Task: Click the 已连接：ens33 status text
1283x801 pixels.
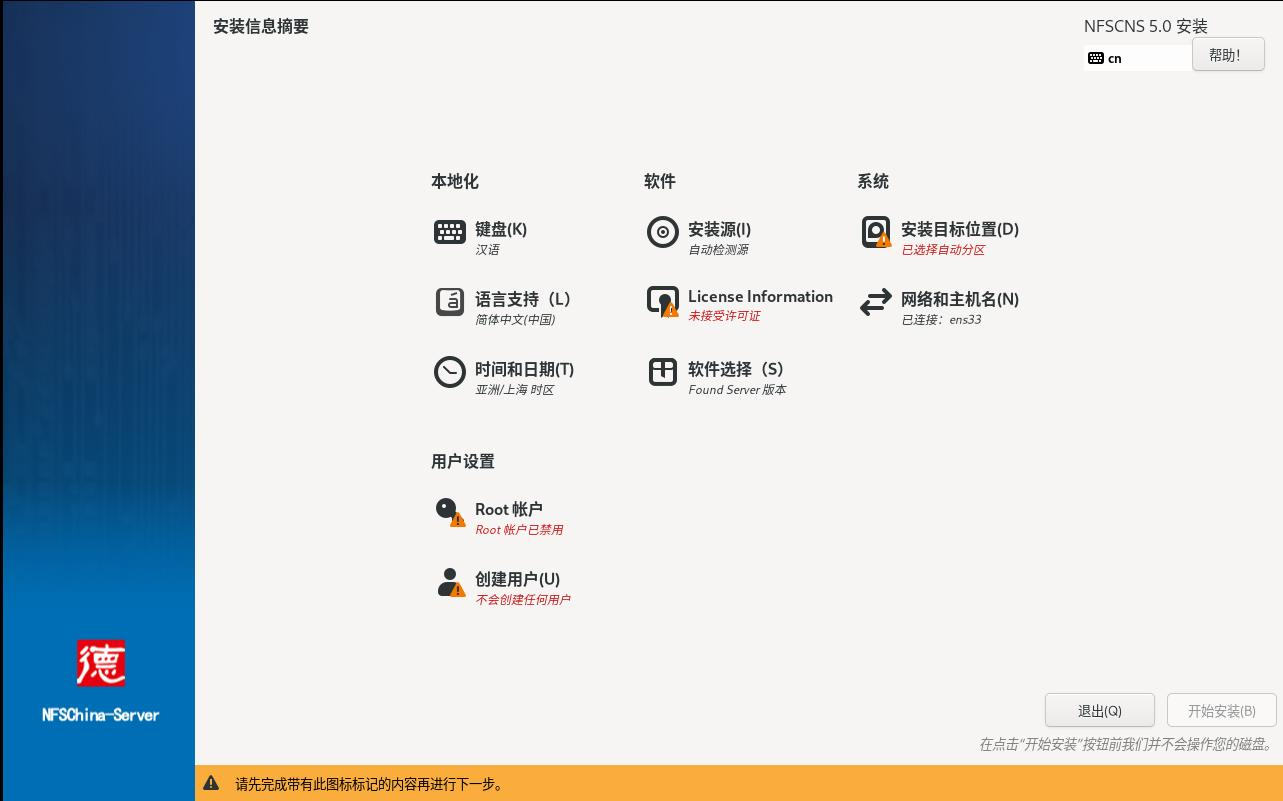Action: pyautogui.click(x=941, y=320)
